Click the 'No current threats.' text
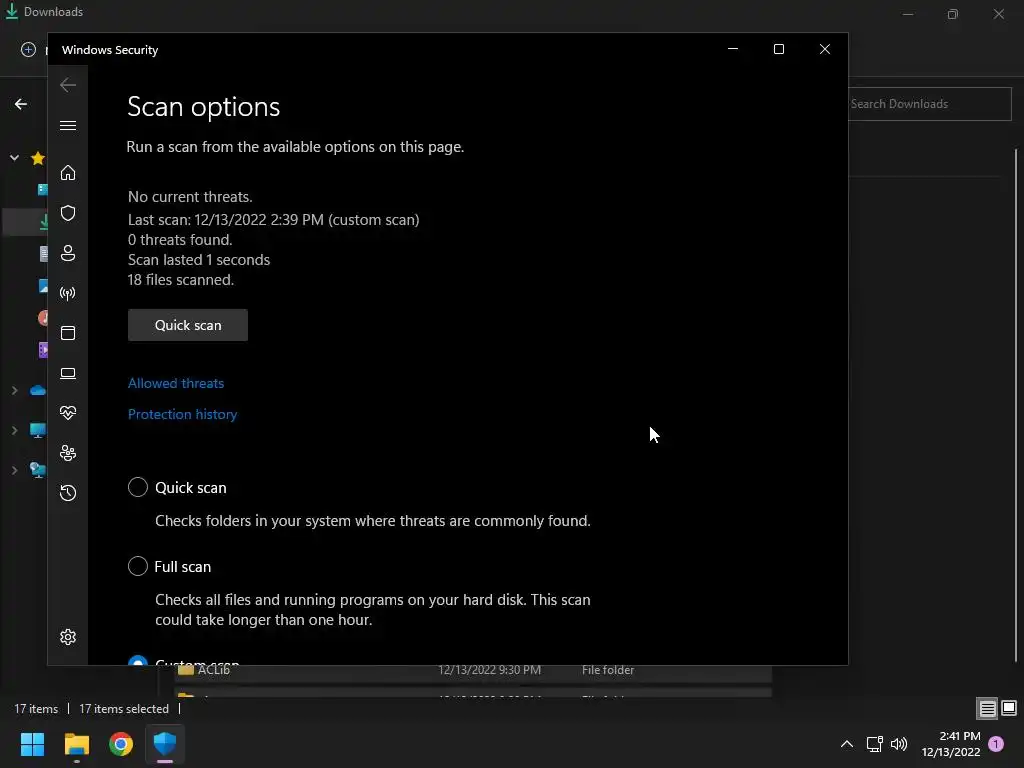1024x768 pixels. 190,197
